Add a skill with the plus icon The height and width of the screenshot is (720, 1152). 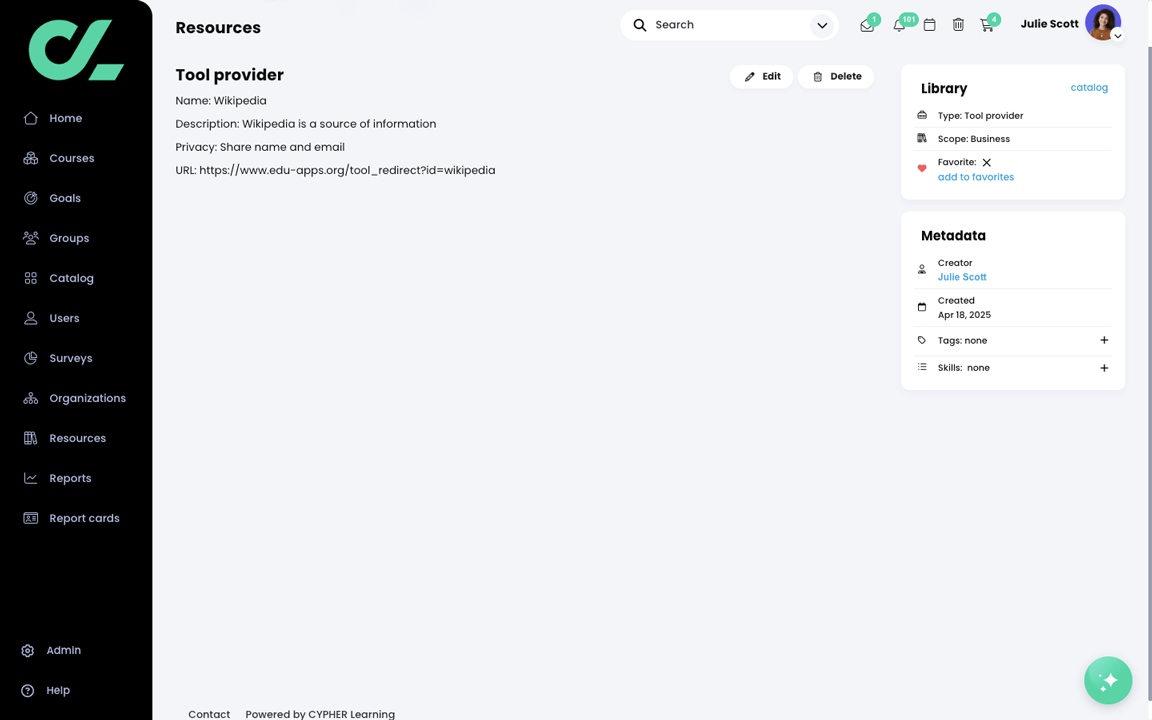[1104, 368]
